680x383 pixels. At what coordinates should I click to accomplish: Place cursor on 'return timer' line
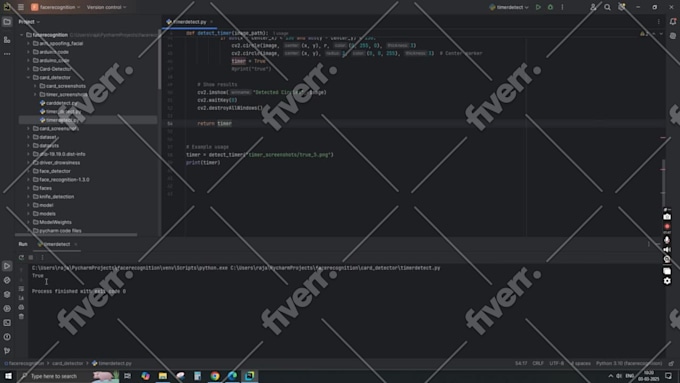click(x=215, y=124)
